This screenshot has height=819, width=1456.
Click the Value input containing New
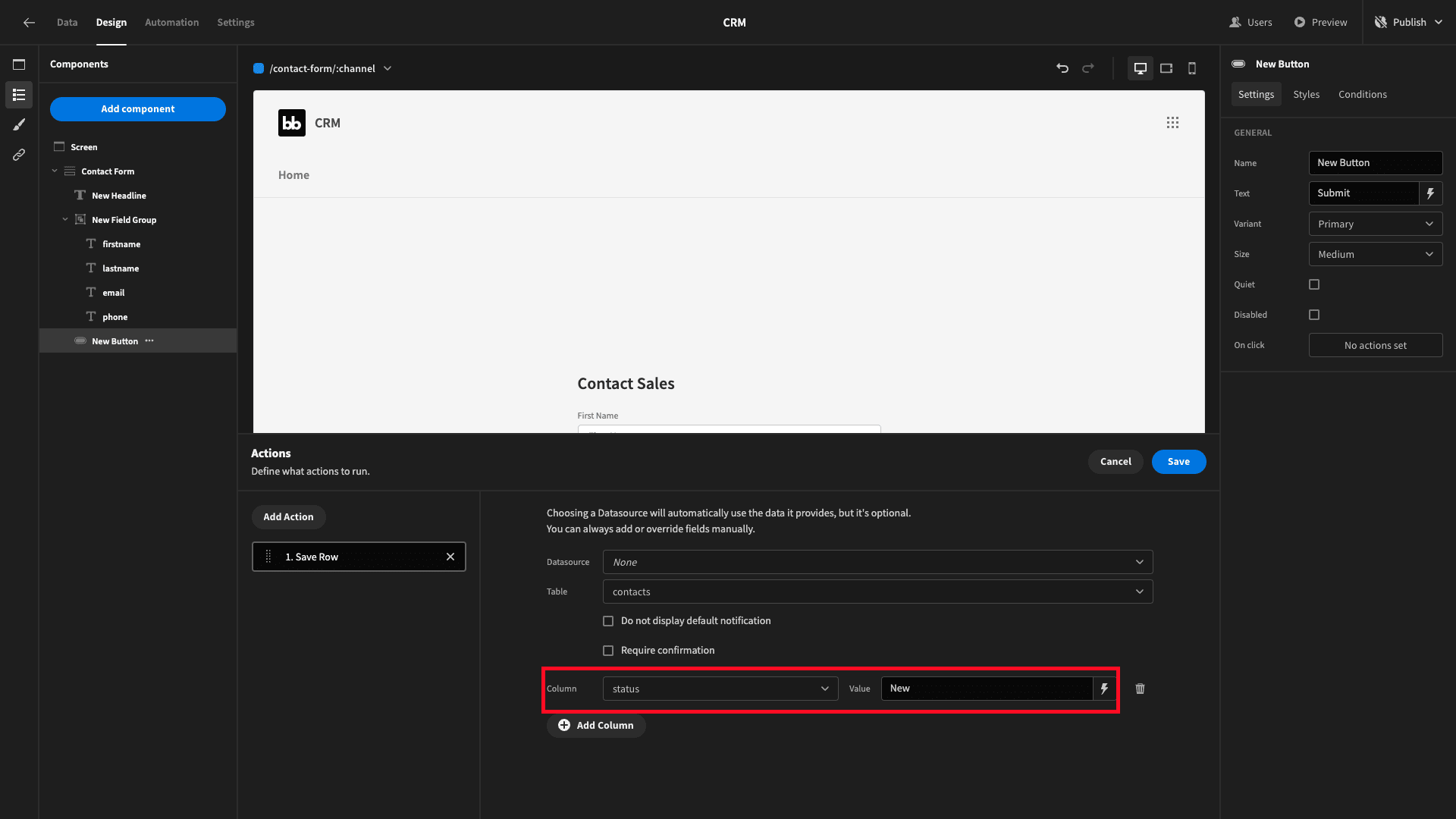(x=987, y=689)
